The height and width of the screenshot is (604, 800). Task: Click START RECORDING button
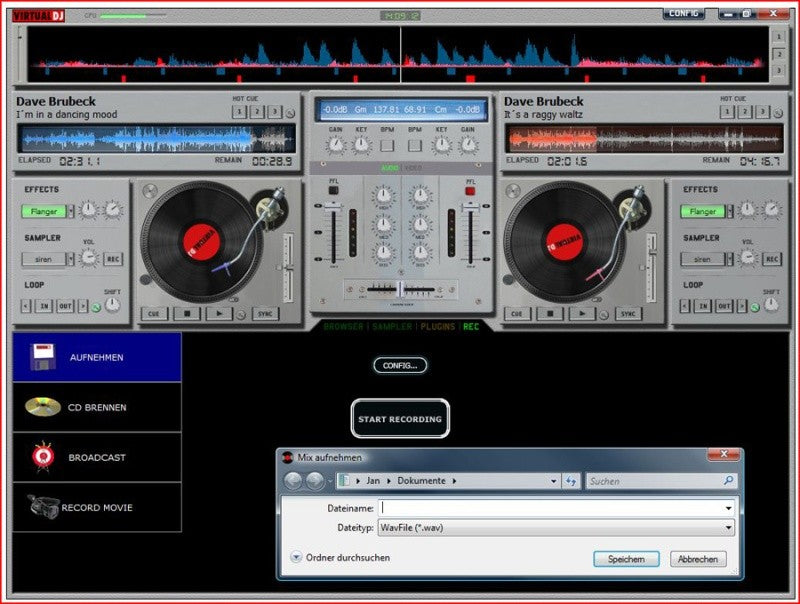point(400,419)
